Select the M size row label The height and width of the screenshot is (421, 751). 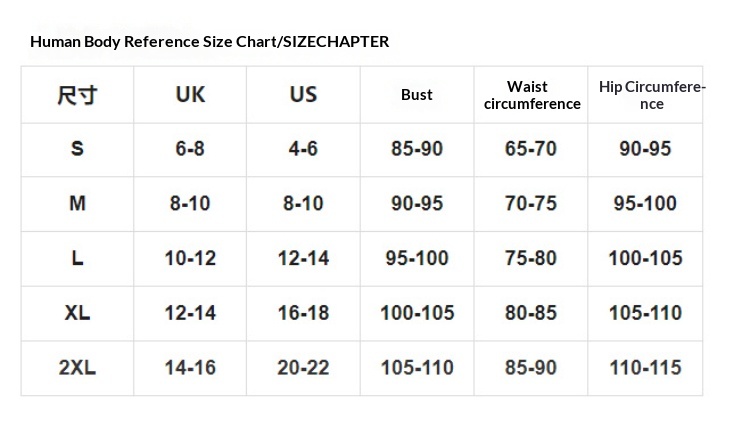(x=77, y=203)
